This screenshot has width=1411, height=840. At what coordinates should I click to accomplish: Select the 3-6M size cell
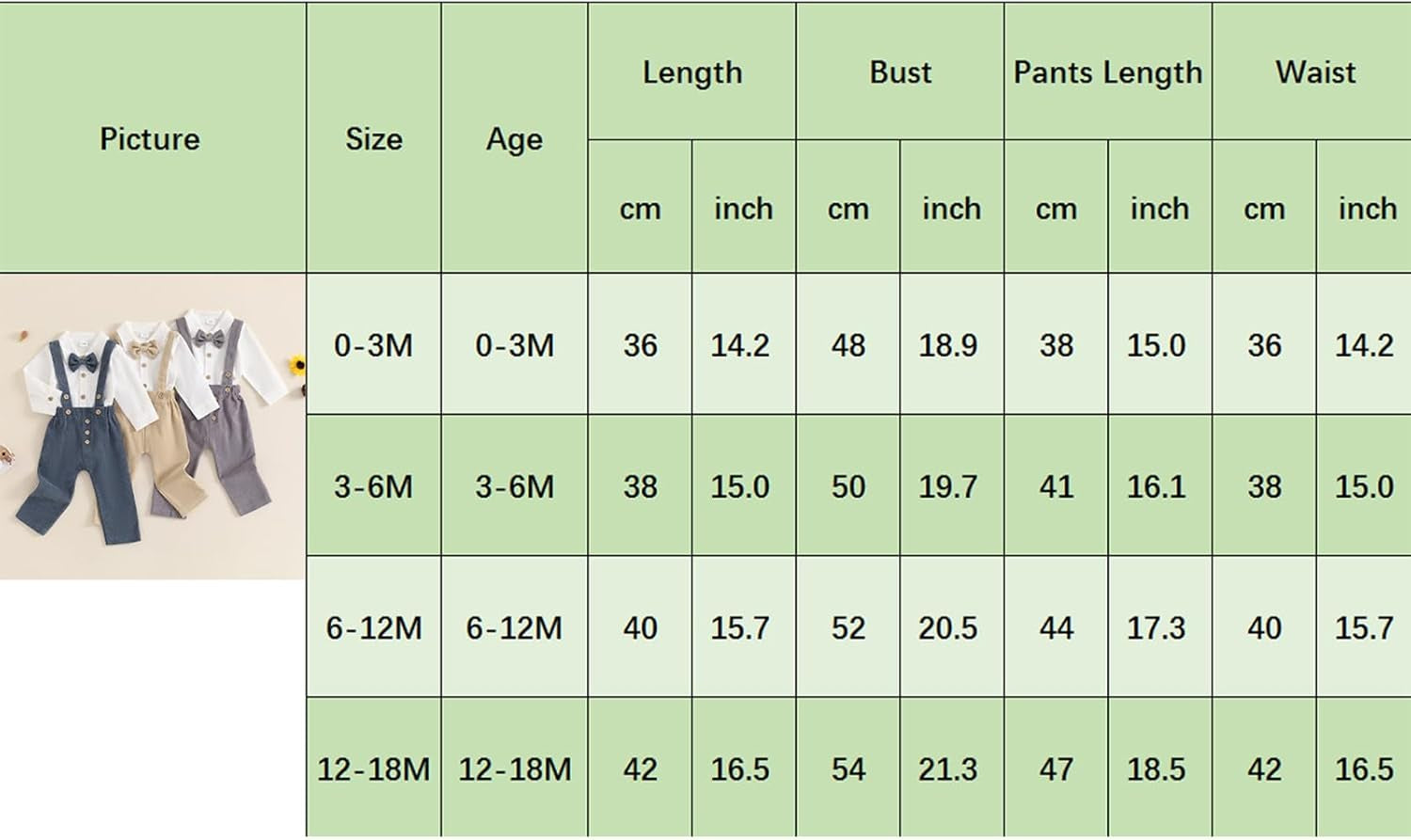[373, 486]
